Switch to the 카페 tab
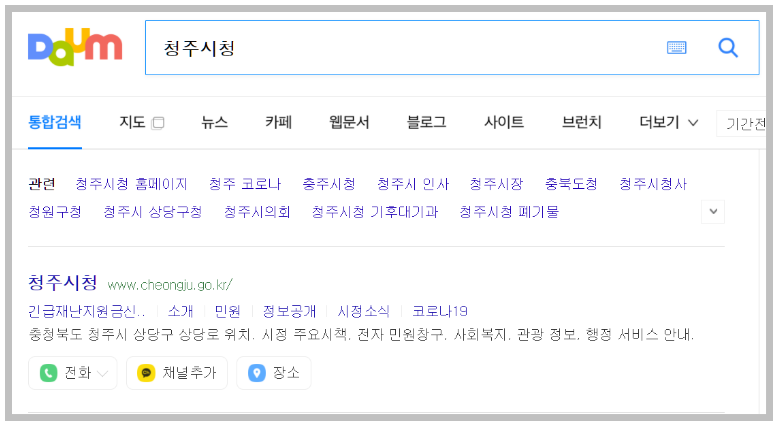 click(x=278, y=122)
